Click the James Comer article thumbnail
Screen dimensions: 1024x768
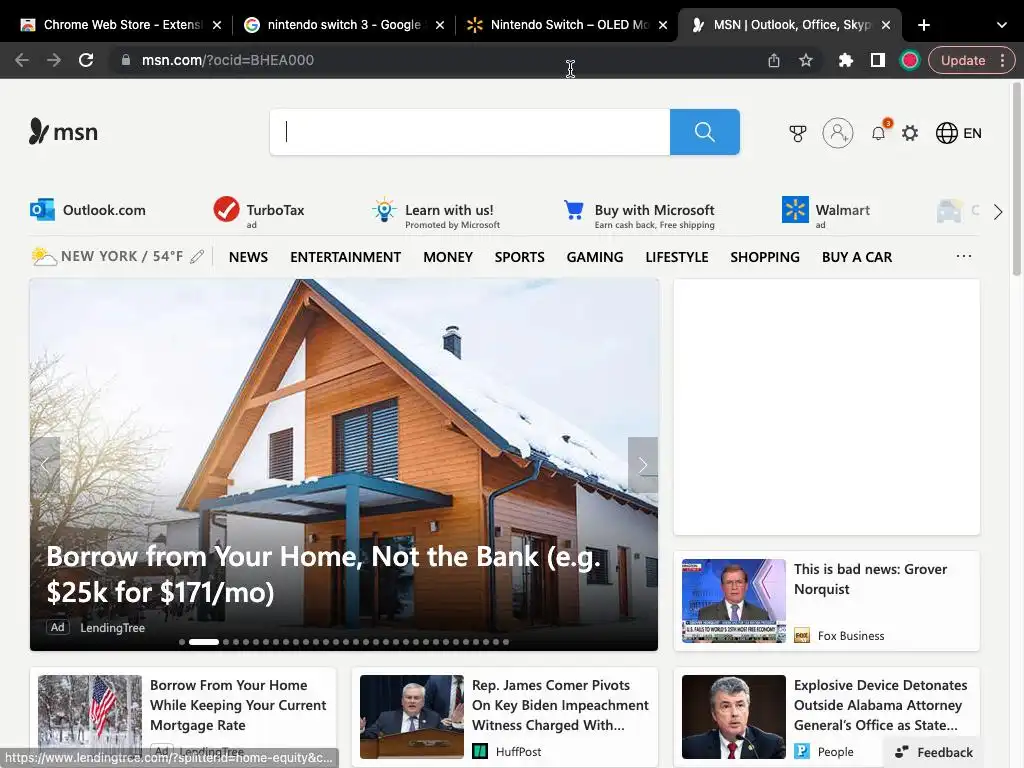[411, 716]
